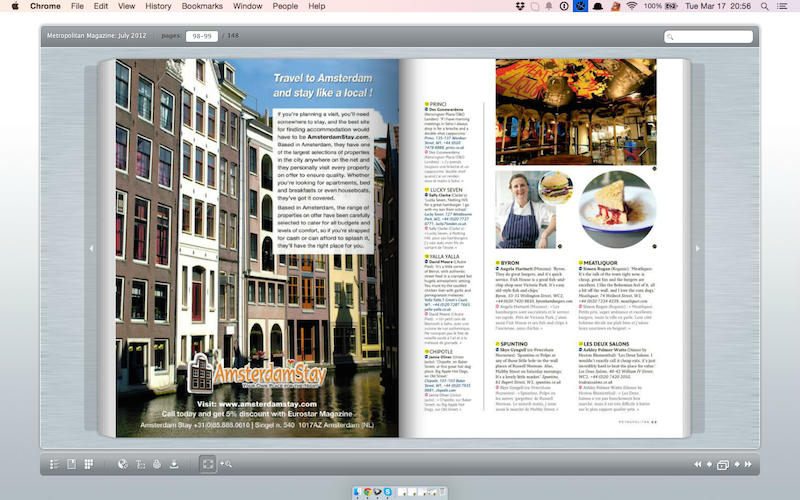Click the Skype icon in the dock
This screenshot has width=800, height=500.
coord(388,492)
